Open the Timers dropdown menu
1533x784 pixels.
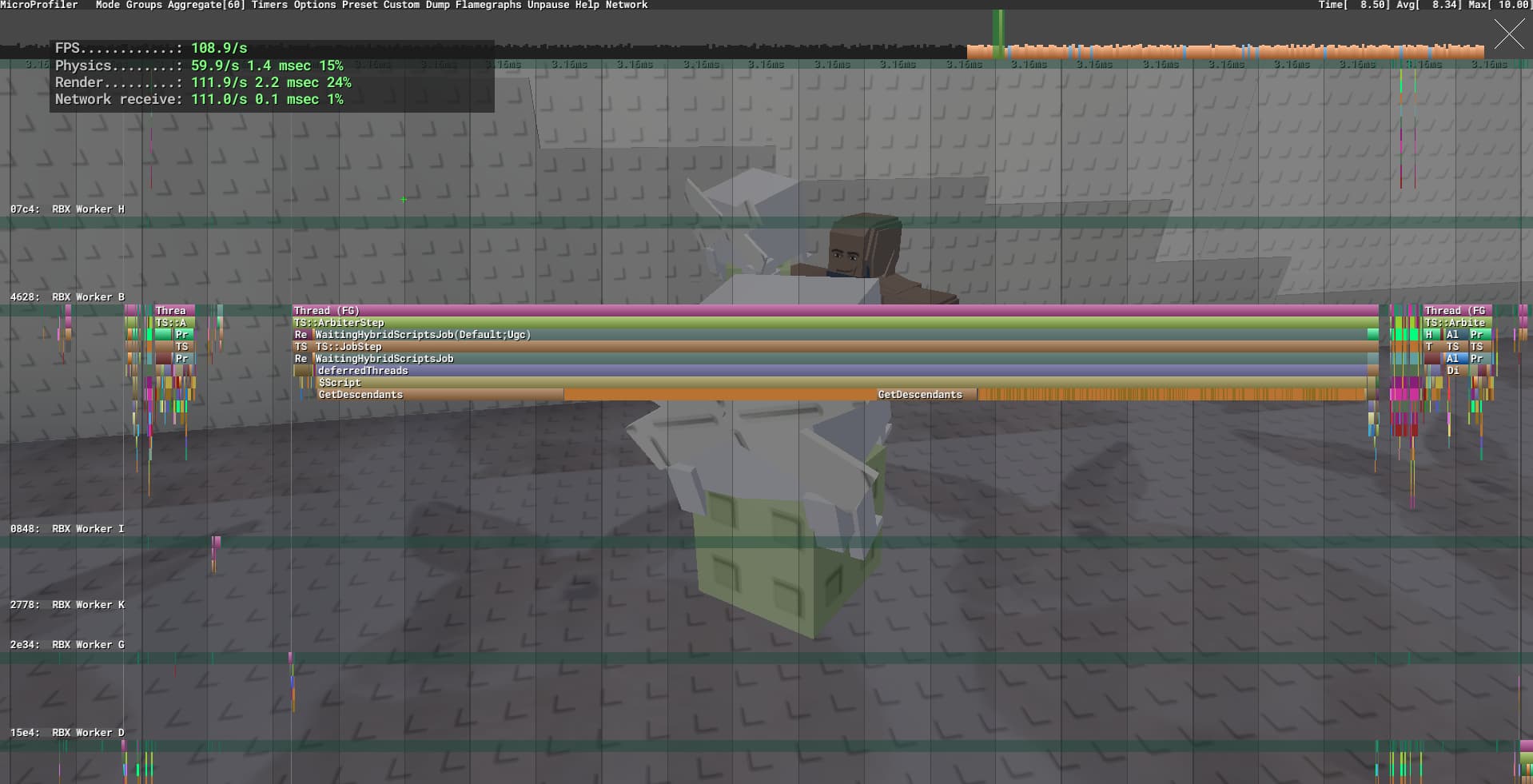pyautogui.click(x=269, y=5)
